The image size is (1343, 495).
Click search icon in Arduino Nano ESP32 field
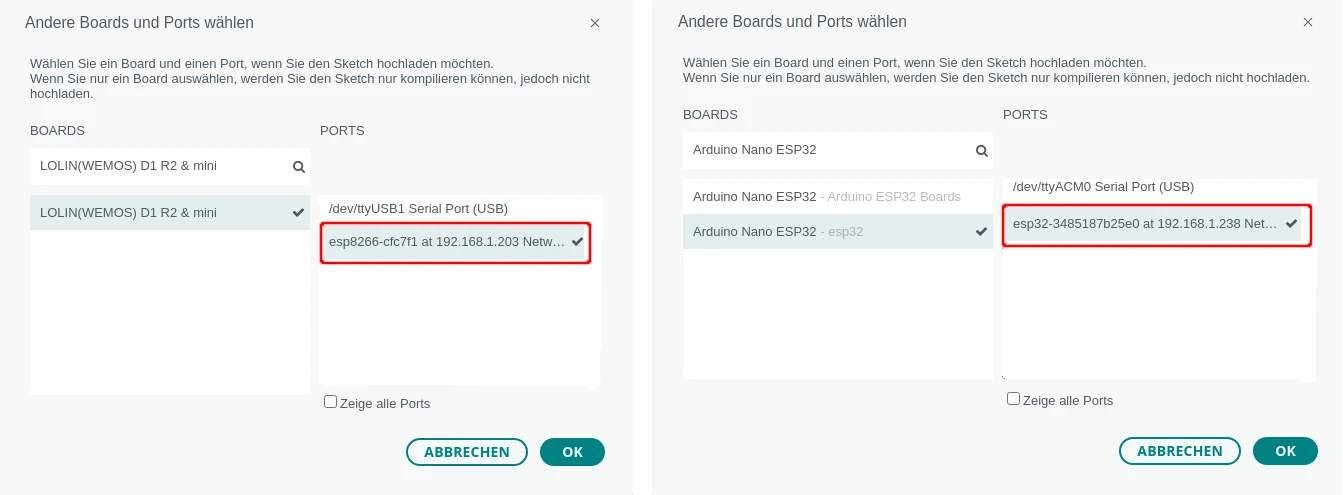tap(982, 151)
